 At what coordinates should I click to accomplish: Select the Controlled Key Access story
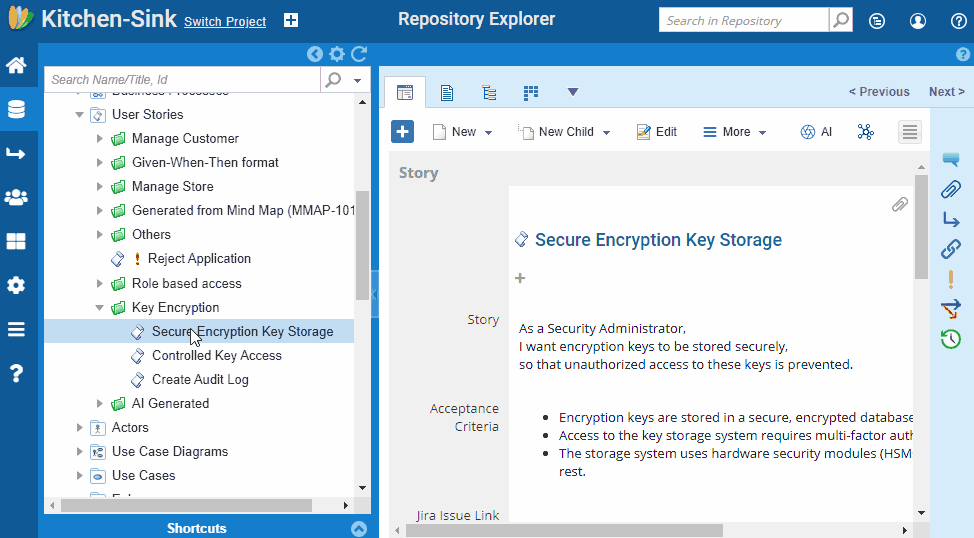coord(217,355)
